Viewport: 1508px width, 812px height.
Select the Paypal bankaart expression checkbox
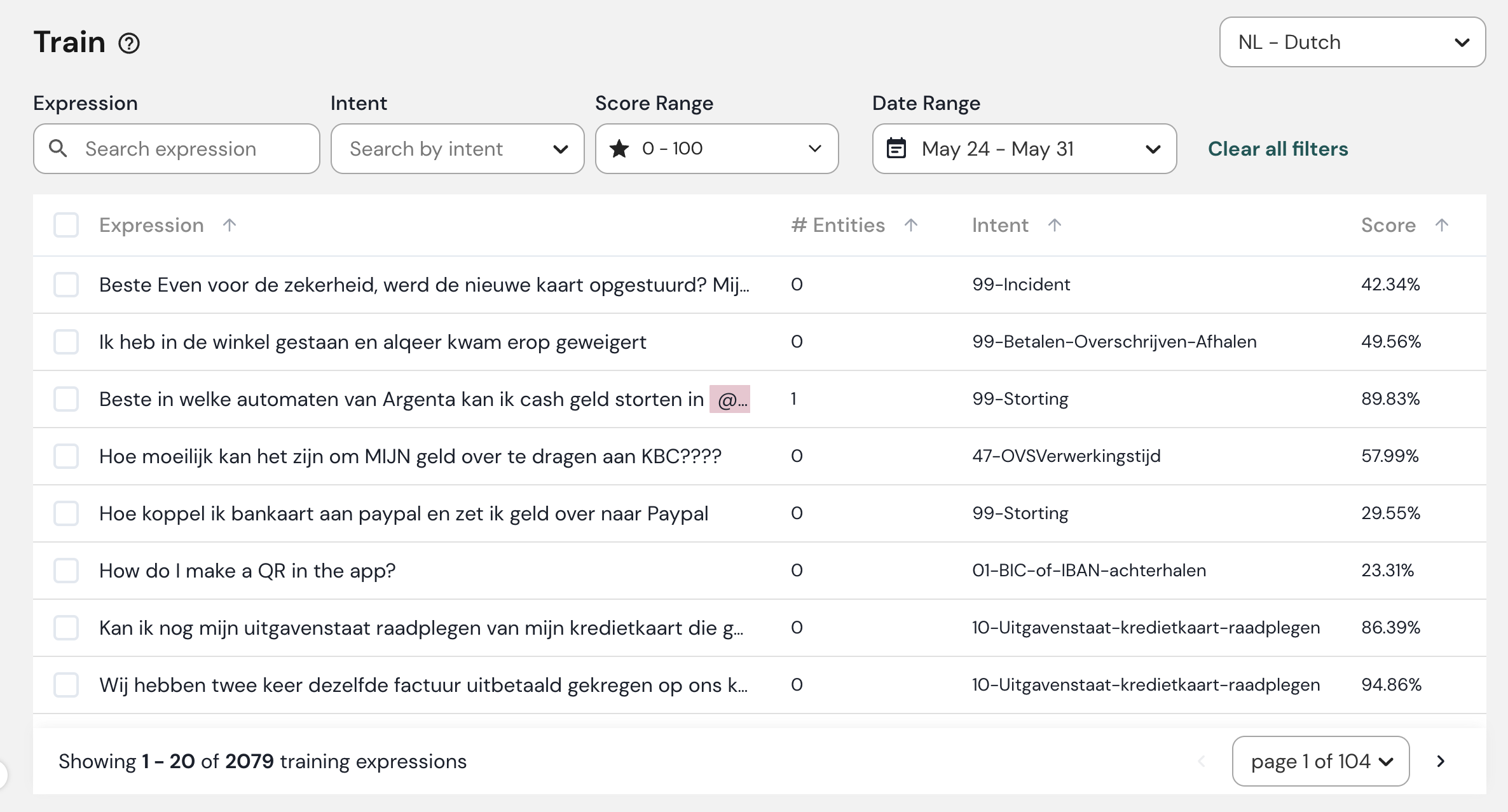click(66, 513)
